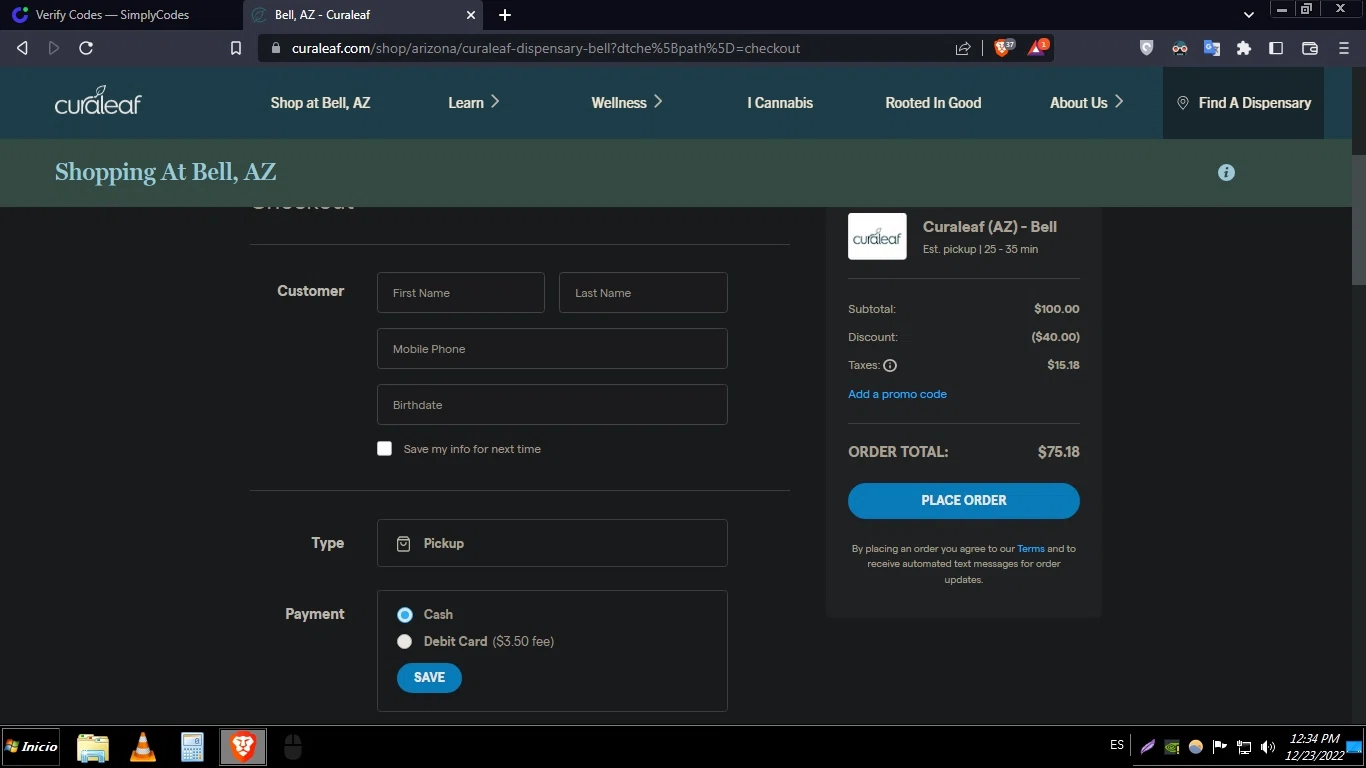This screenshot has width=1366, height=768.
Task: Go back in browser history
Action: (22, 48)
